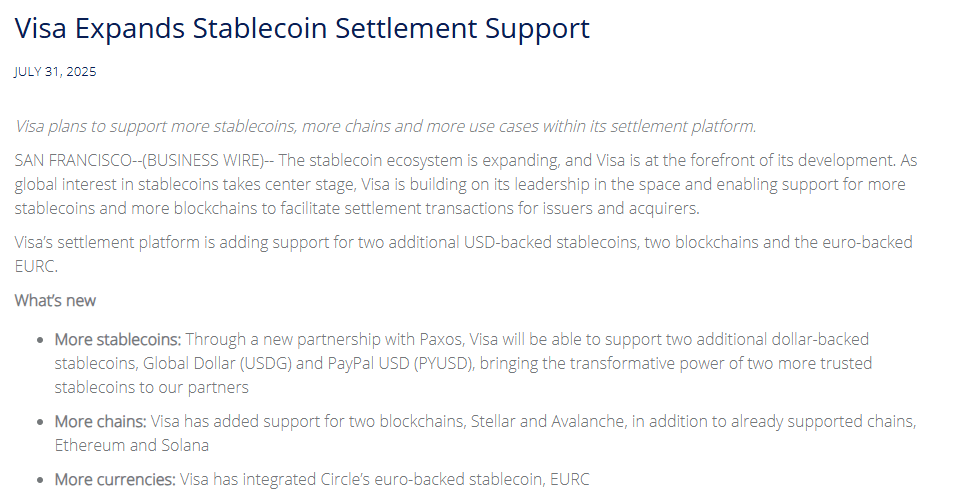Image resolution: width=966 pixels, height=501 pixels.
Task: Click the EURC text in last bullet
Action: coord(570,479)
